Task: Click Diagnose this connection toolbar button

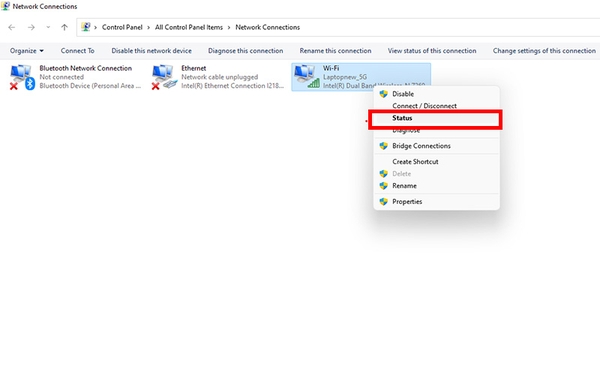Action: (x=246, y=51)
